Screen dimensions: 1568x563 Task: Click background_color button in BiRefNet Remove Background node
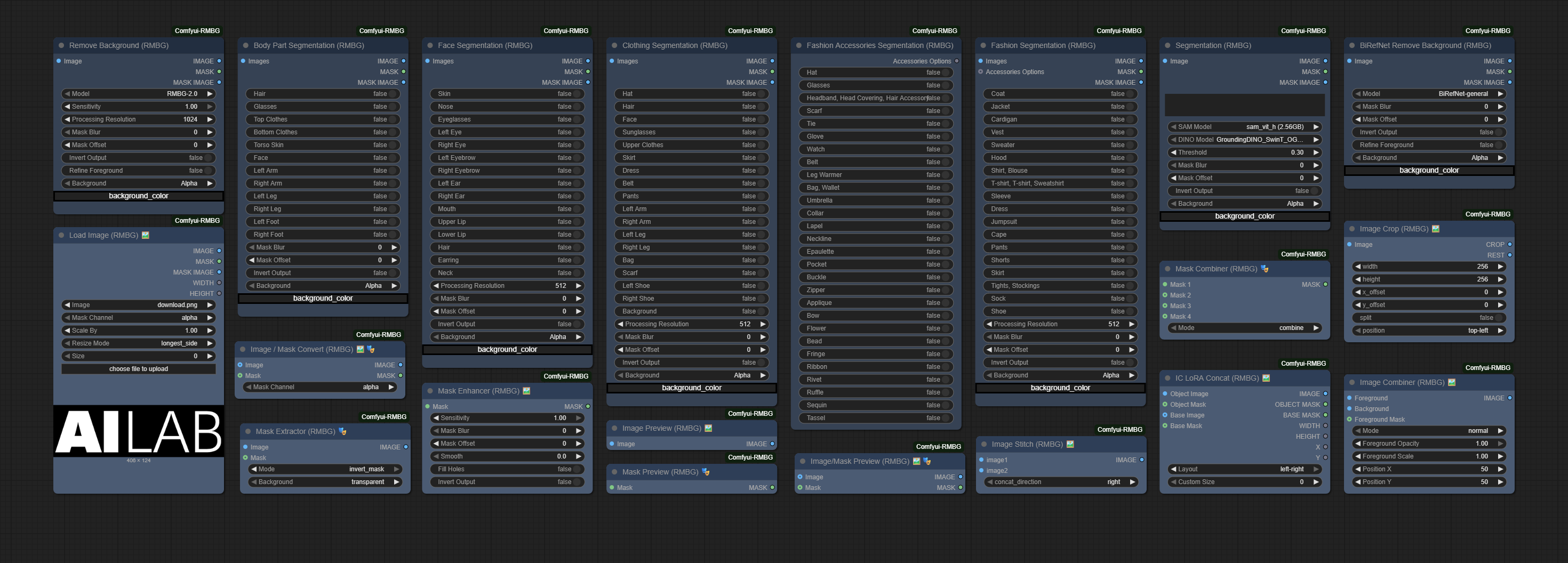click(x=1429, y=171)
